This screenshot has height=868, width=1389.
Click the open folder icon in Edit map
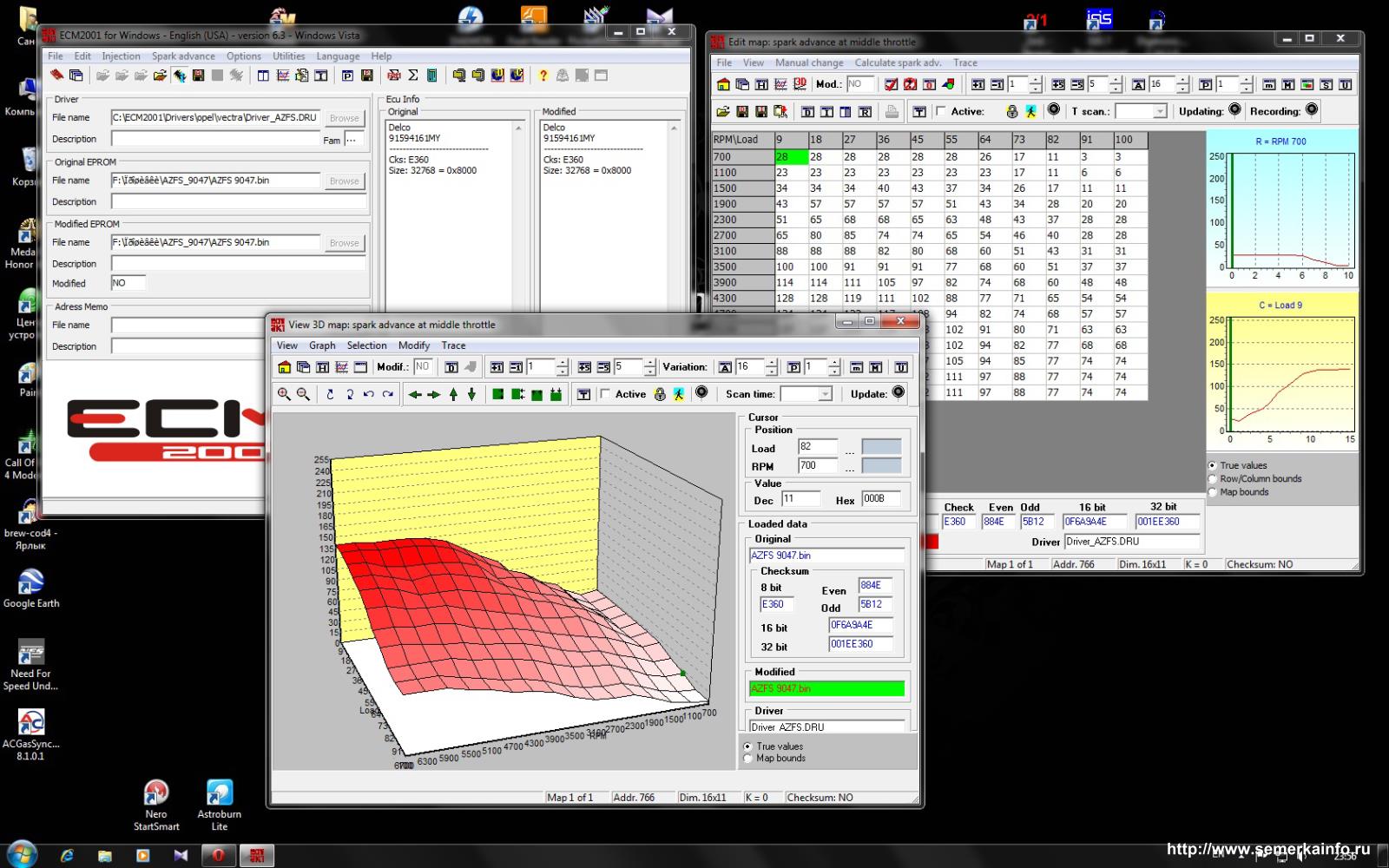pyautogui.click(x=722, y=111)
